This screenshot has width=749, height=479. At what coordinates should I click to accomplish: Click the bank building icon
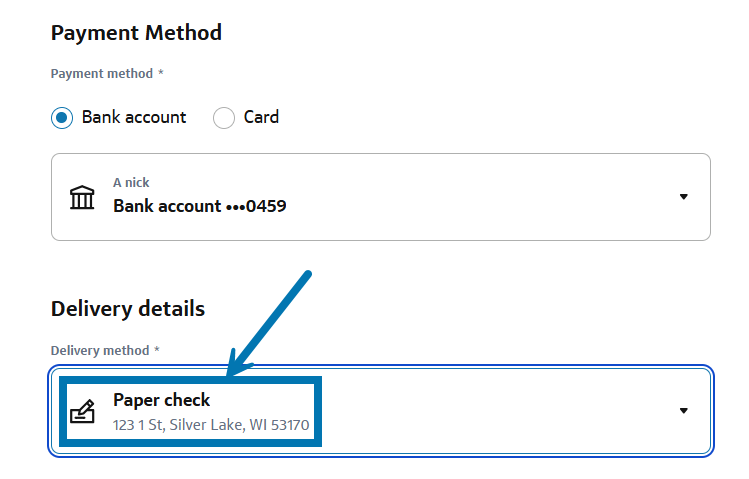82,197
